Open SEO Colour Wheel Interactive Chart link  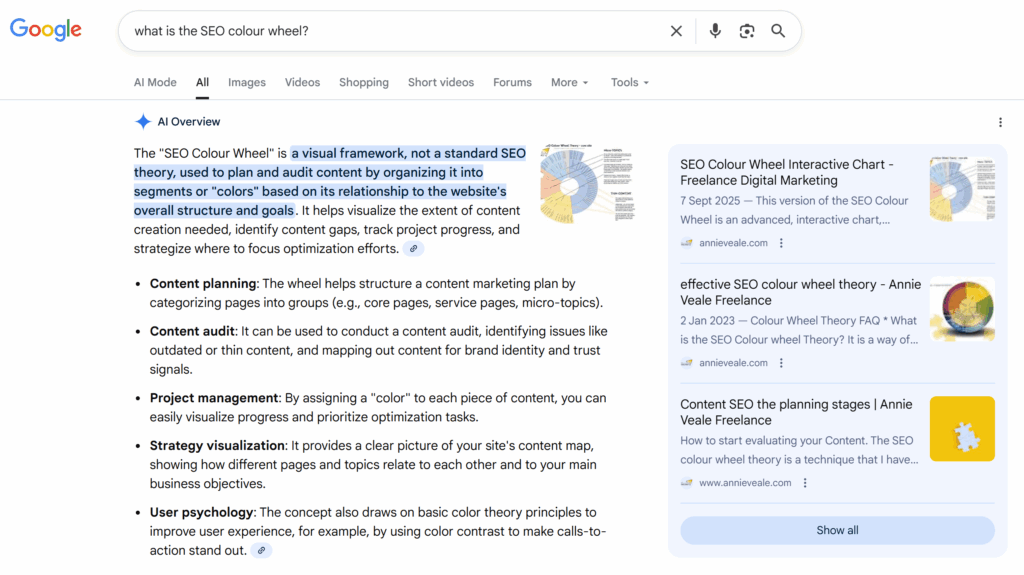tap(787, 172)
